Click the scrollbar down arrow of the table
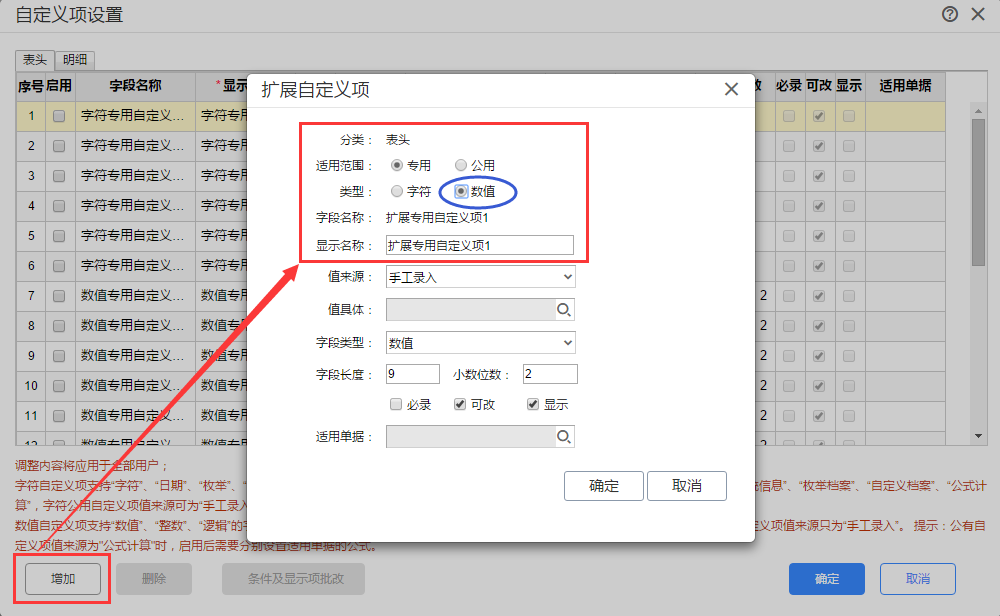The image size is (1000, 616). pyautogui.click(x=978, y=436)
